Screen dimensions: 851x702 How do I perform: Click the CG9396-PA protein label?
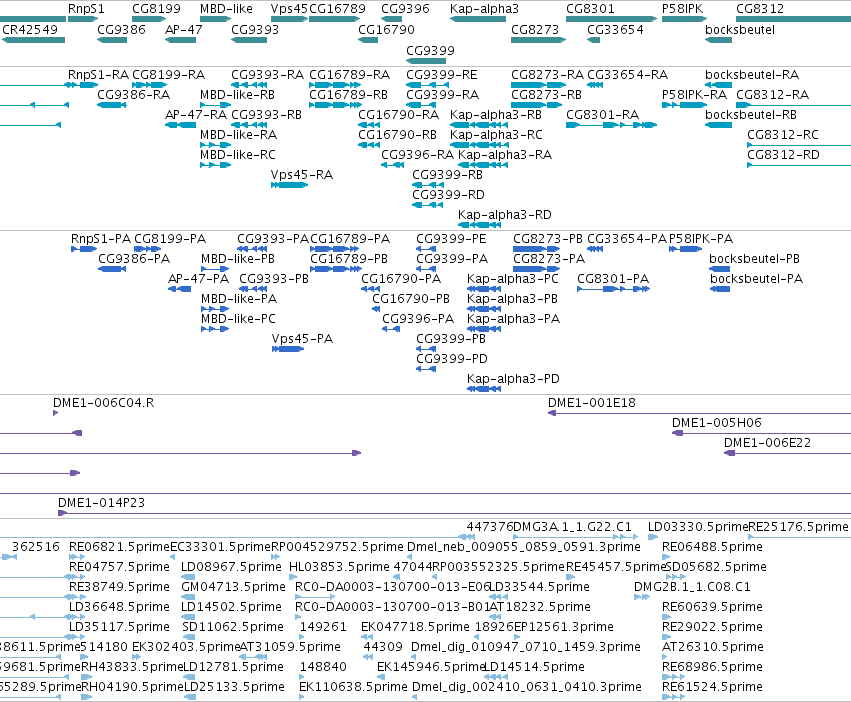pos(418,318)
